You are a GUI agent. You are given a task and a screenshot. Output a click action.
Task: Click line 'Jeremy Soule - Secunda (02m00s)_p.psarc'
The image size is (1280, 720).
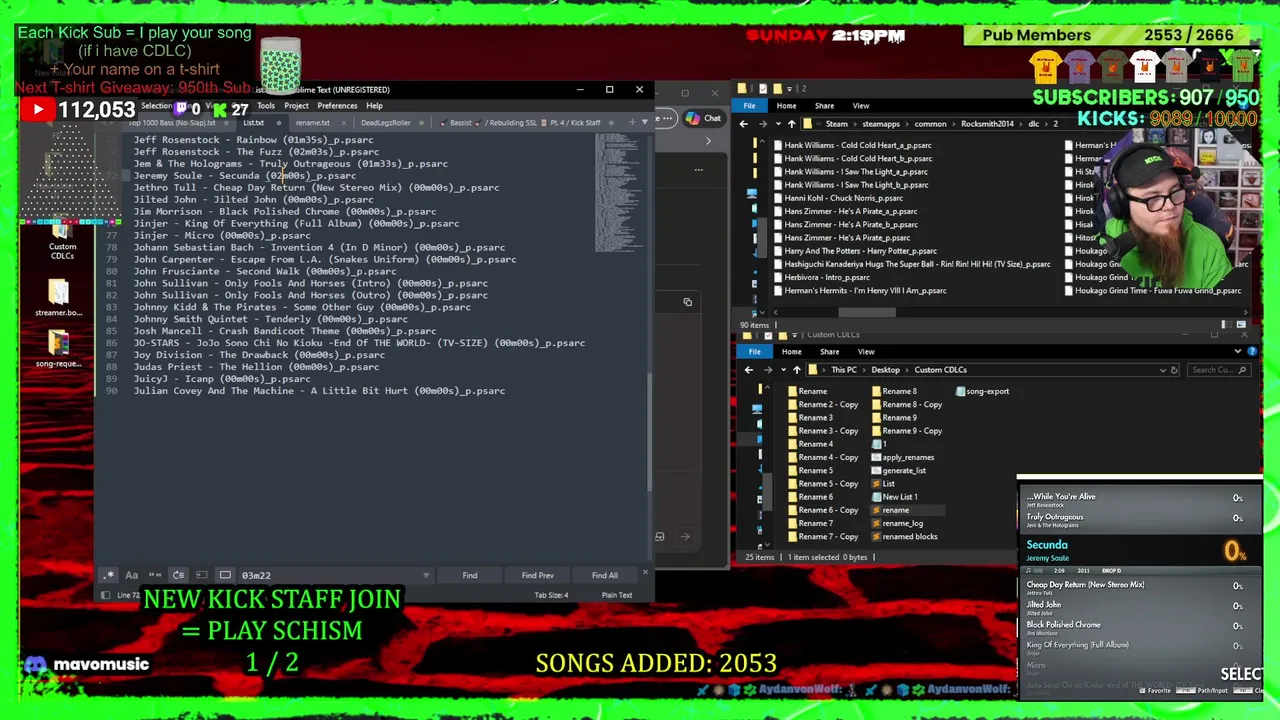point(244,175)
